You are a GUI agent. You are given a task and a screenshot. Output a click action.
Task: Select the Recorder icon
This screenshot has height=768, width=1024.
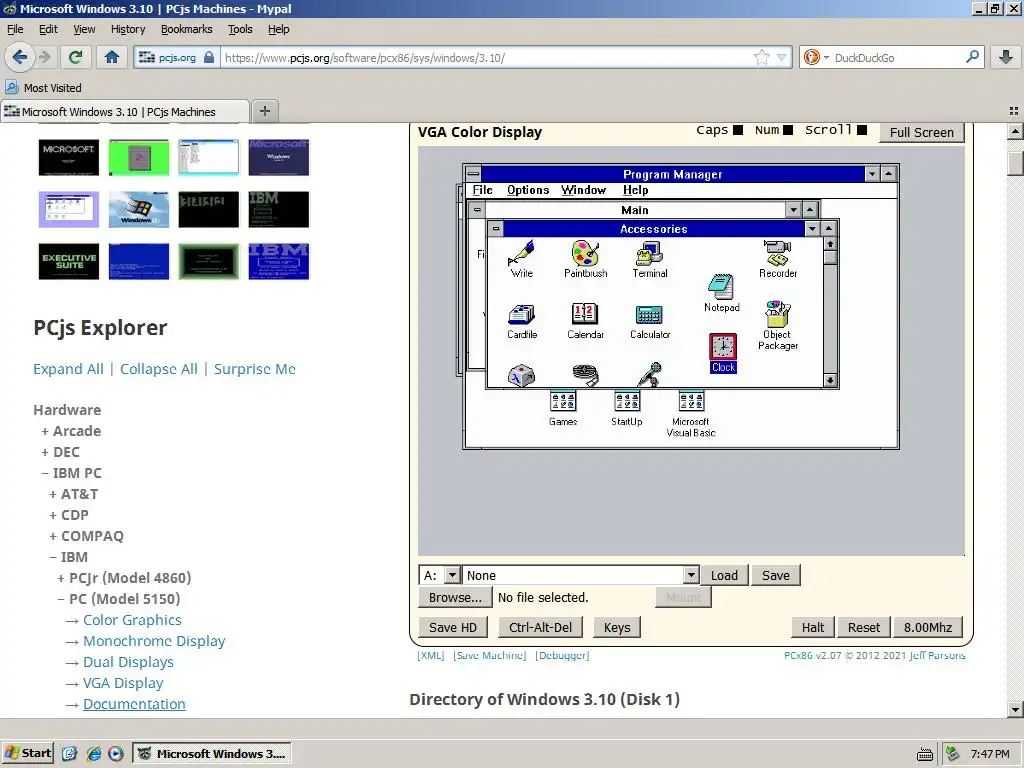(777, 259)
